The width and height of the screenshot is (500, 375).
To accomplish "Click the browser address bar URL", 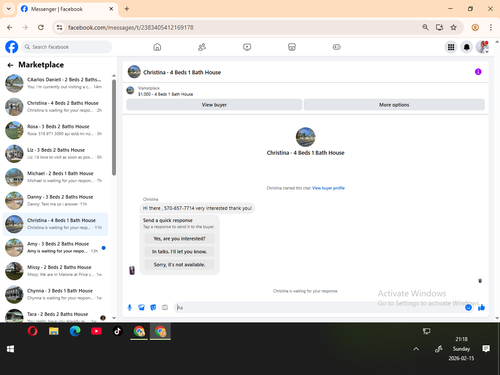I will 130,27.
